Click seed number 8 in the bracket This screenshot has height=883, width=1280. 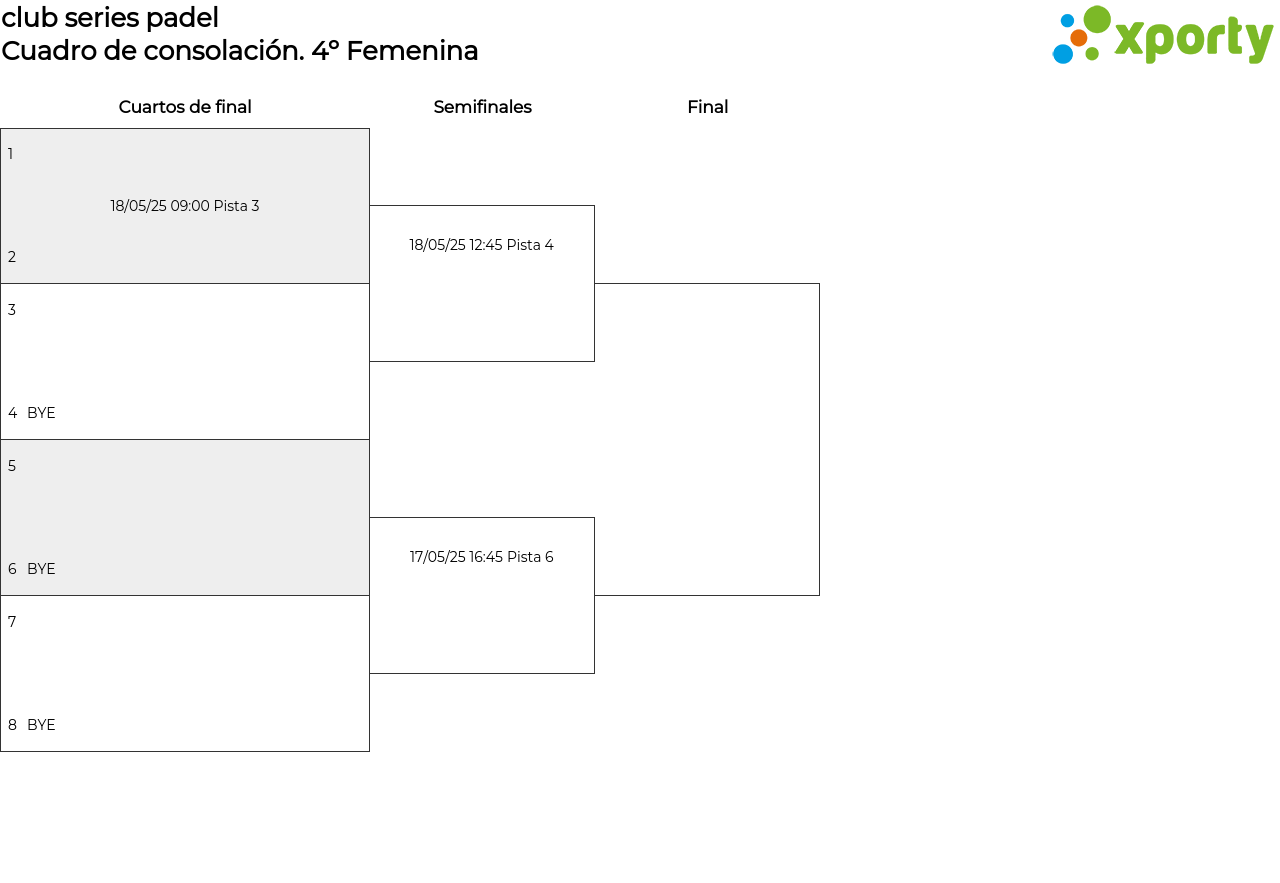click(x=12, y=725)
